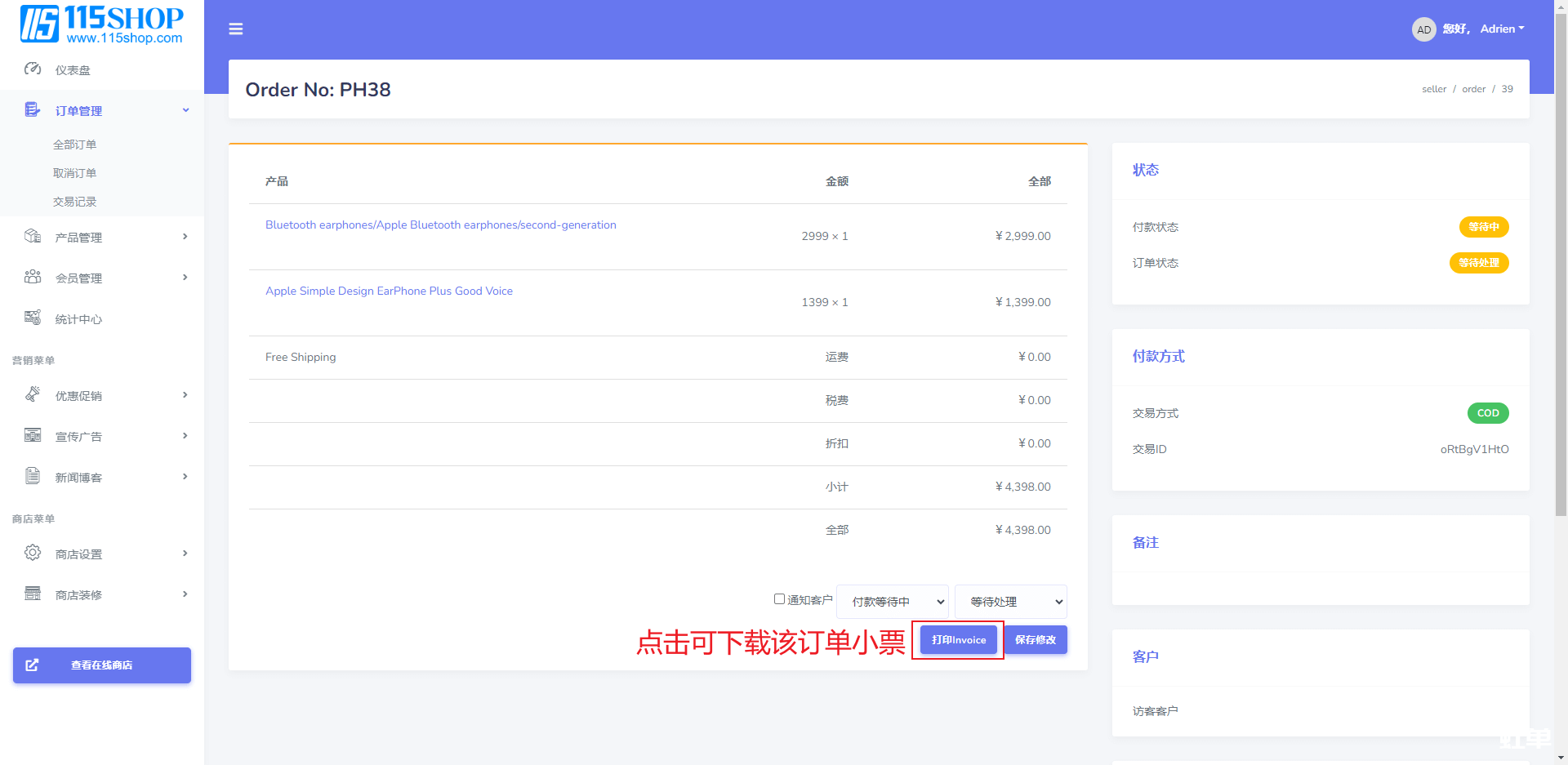The width and height of the screenshot is (1568, 765).
Task: Select 全部订单 submenu item
Action: (x=75, y=145)
